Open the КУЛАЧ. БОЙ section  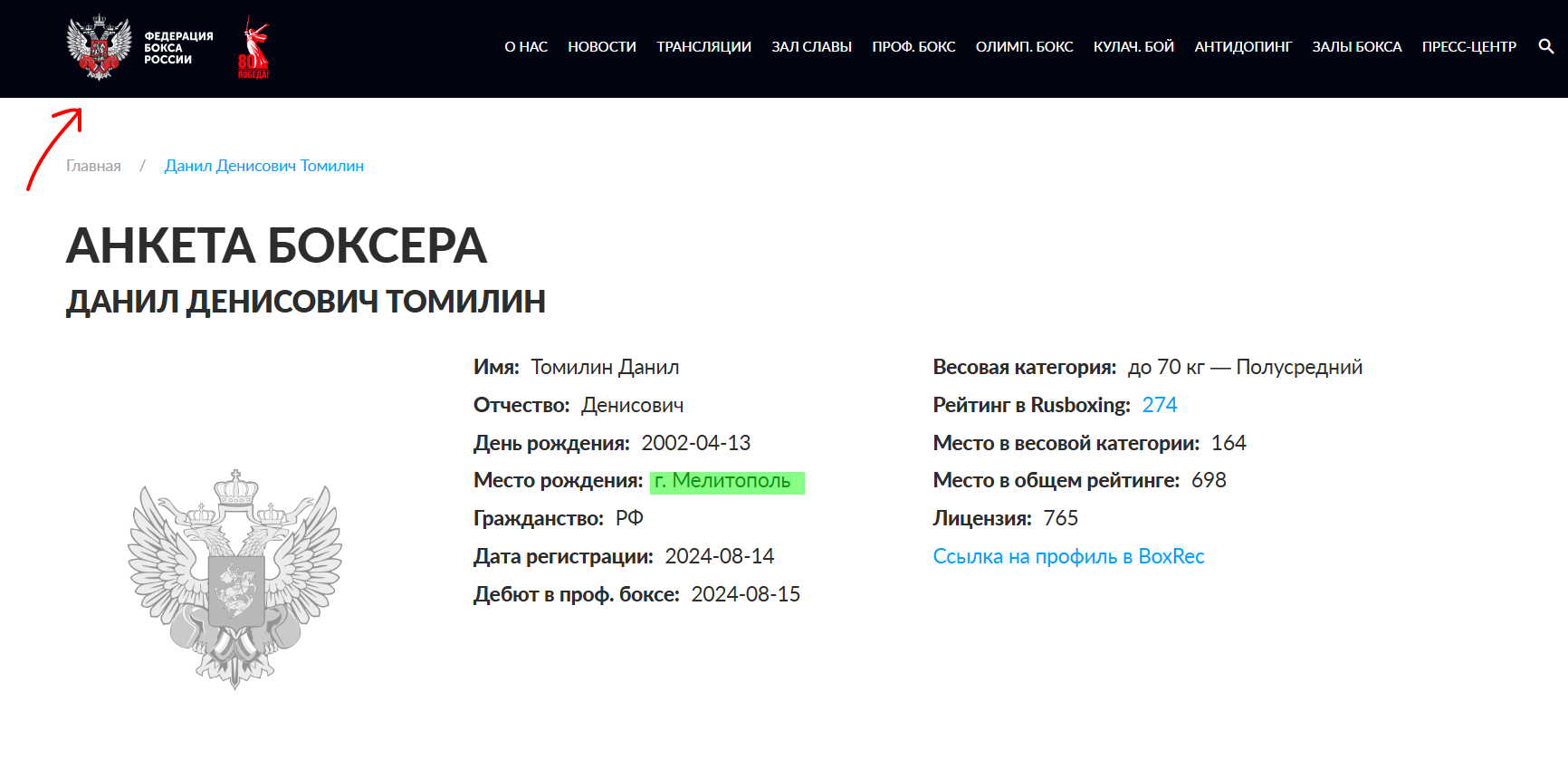pos(1133,46)
